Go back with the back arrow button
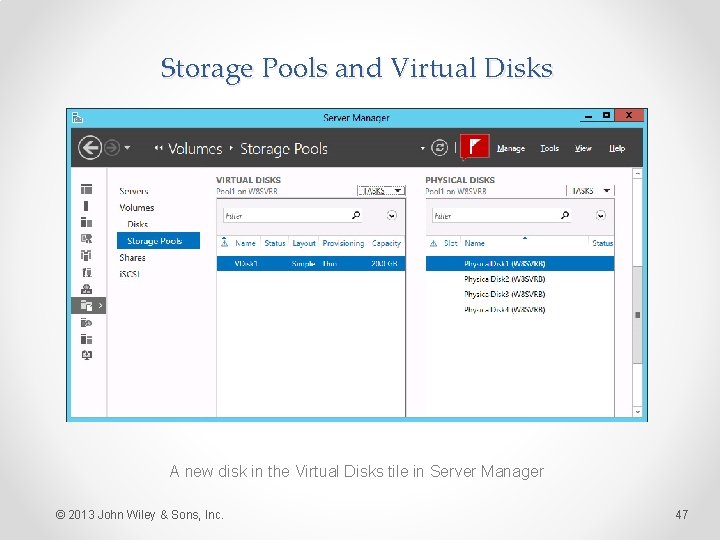 coord(90,148)
